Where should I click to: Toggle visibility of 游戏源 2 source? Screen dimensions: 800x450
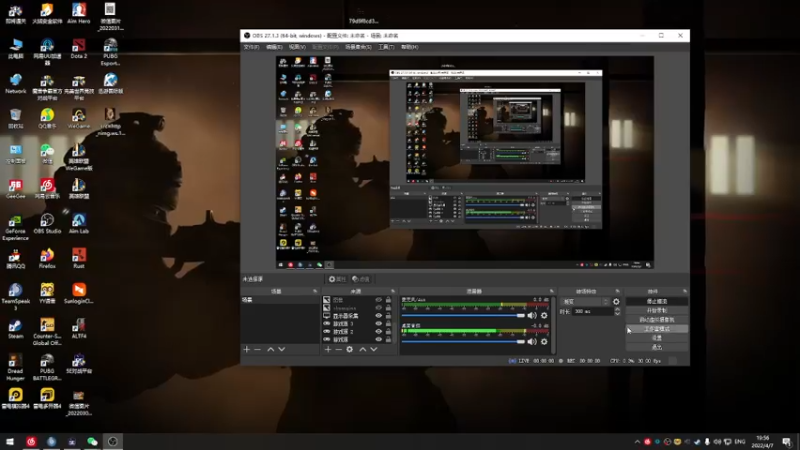[x=379, y=331]
